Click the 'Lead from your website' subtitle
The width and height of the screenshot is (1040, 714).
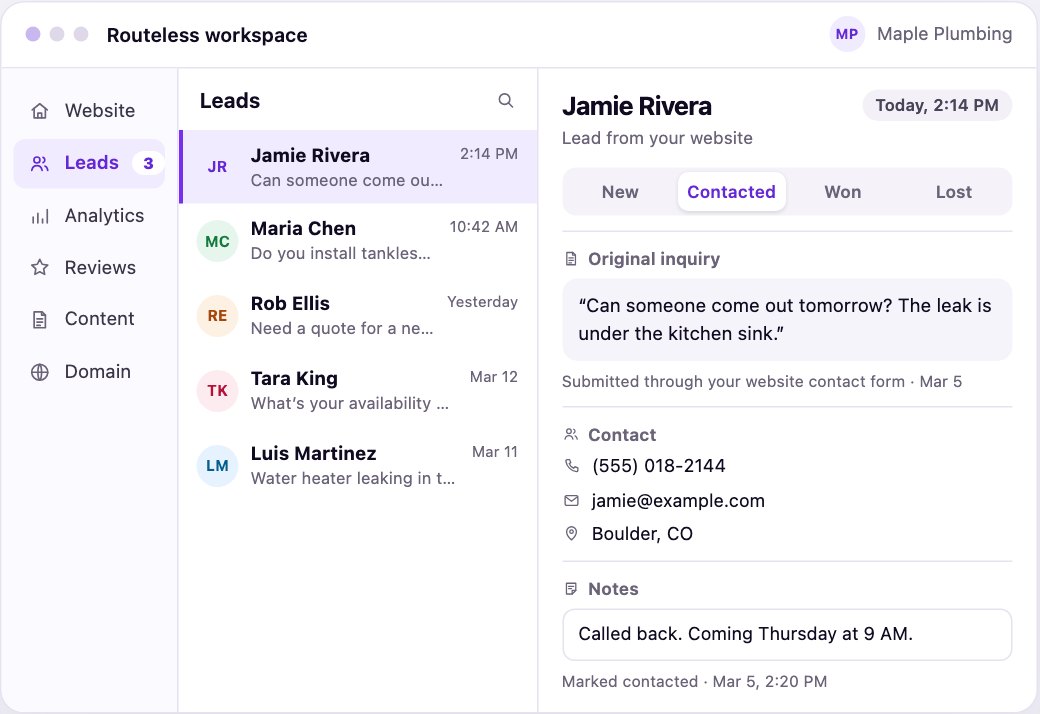point(657,138)
